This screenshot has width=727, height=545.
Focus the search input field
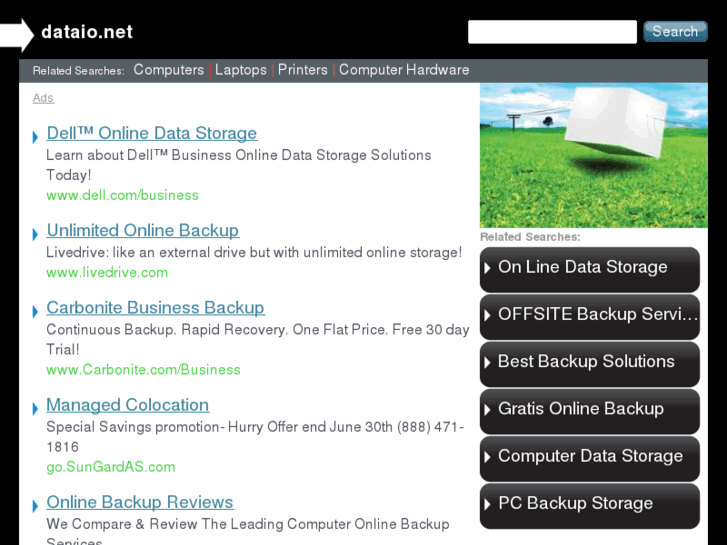552,32
